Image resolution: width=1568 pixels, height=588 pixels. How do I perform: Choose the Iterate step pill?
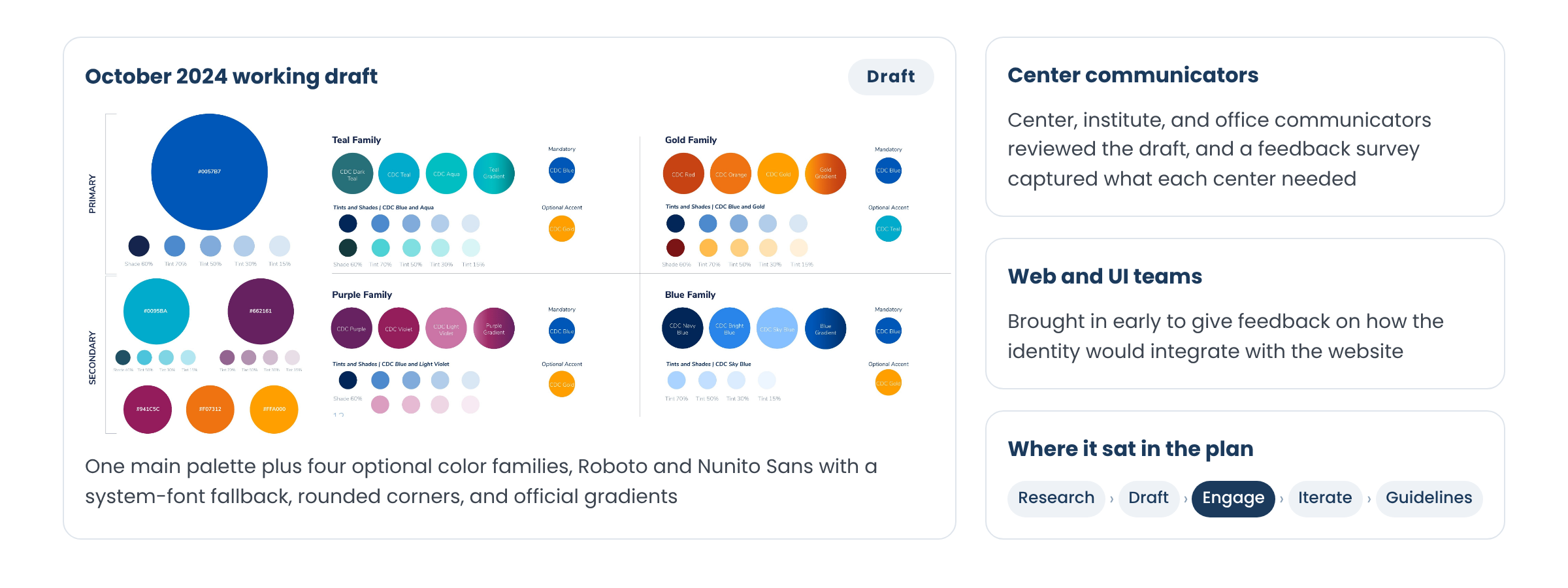point(1324,498)
